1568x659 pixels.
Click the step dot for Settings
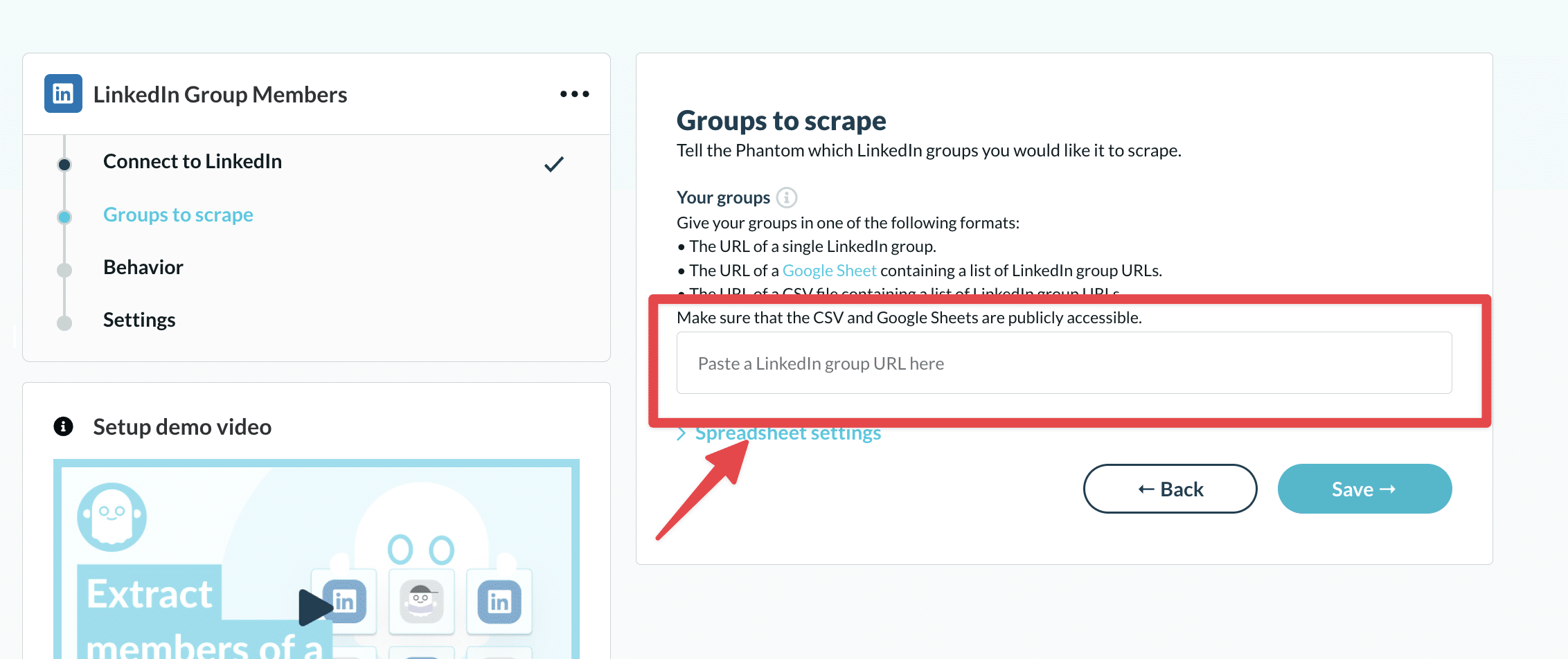click(x=64, y=323)
